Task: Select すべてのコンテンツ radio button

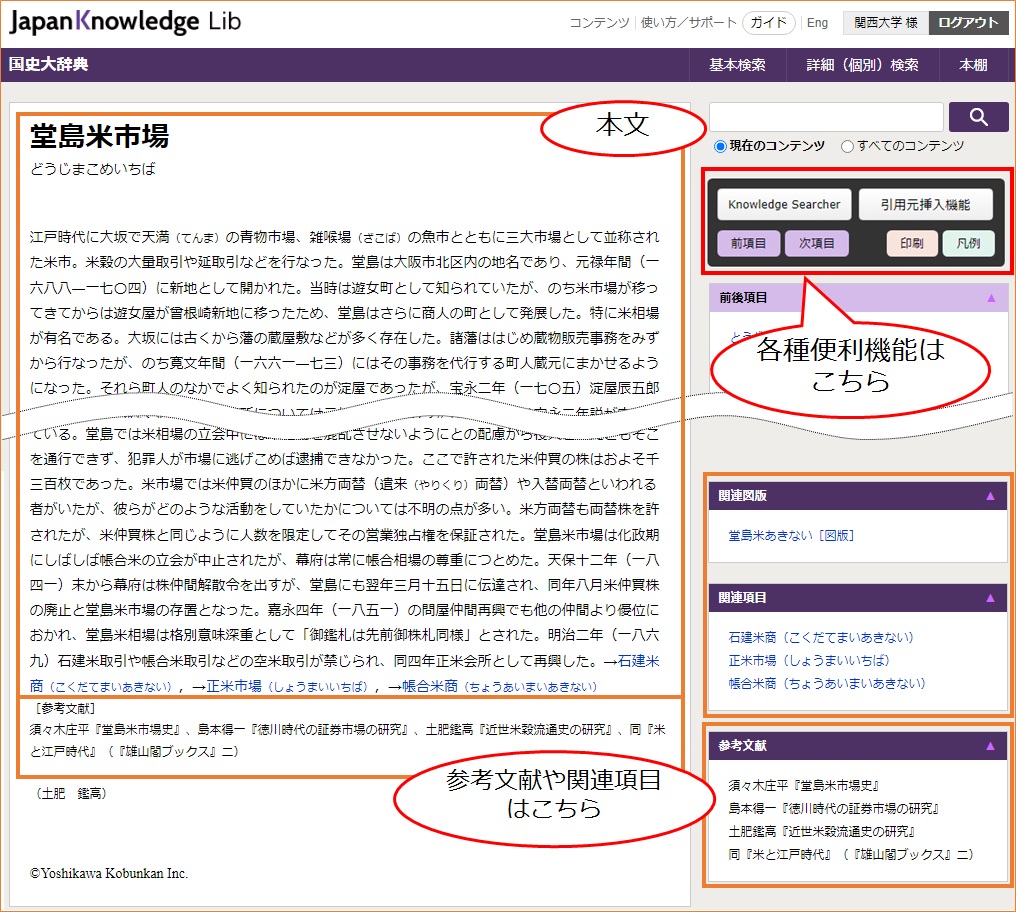Action: pyautogui.click(x=847, y=146)
